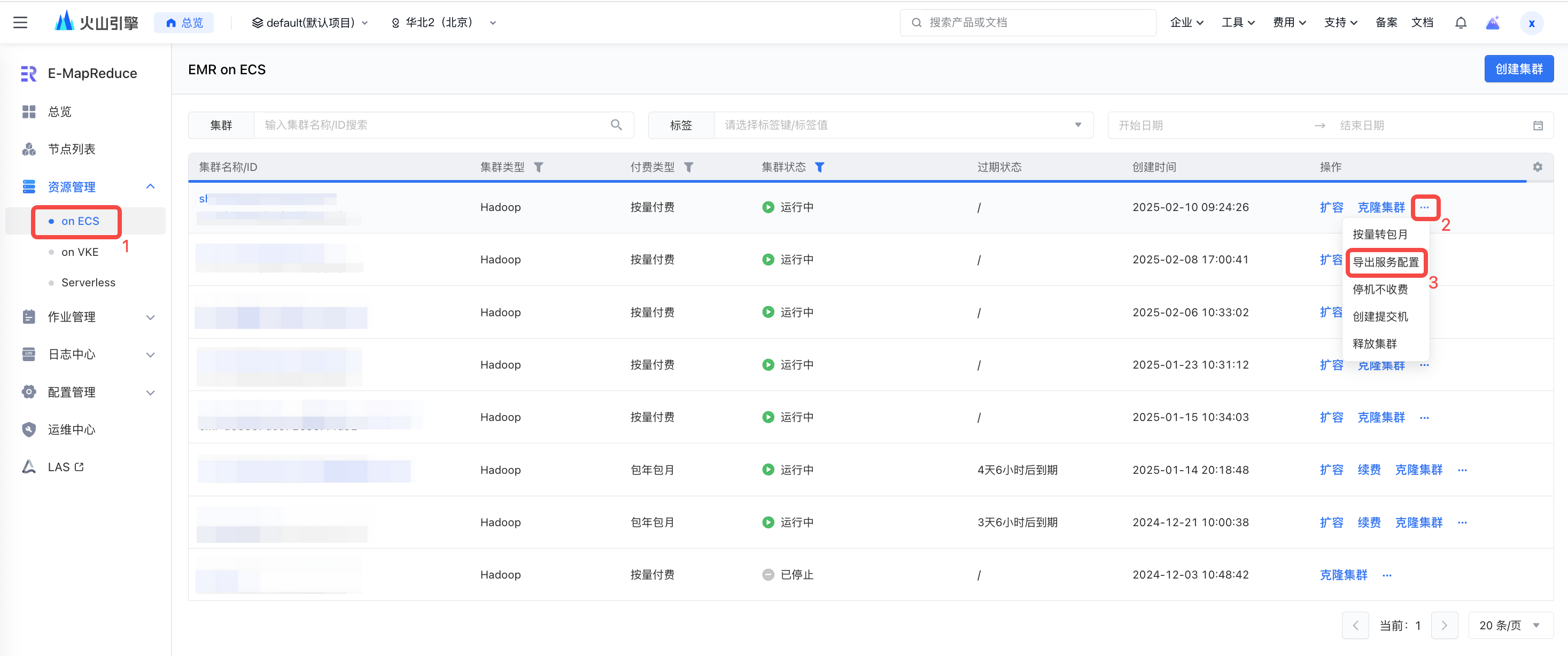Open more actions for 2025-02-10 cluster

(x=1424, y=207)
